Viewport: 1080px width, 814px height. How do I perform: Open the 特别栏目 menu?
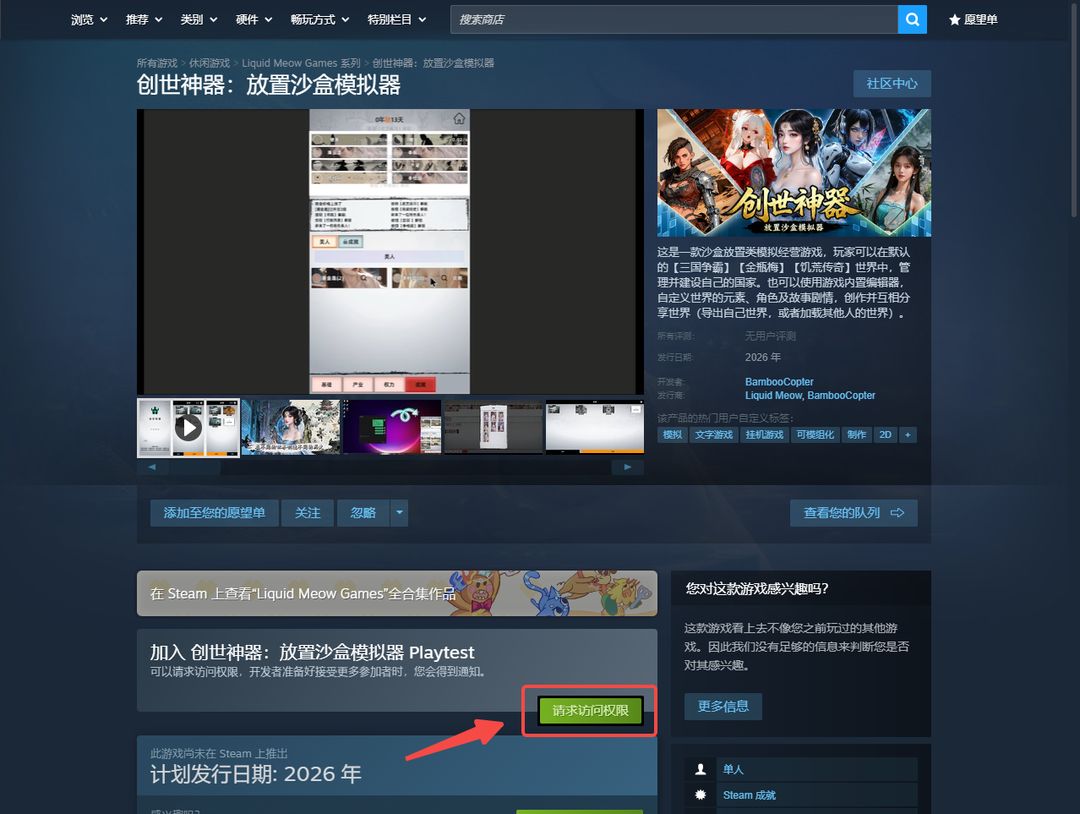[396, 20]
